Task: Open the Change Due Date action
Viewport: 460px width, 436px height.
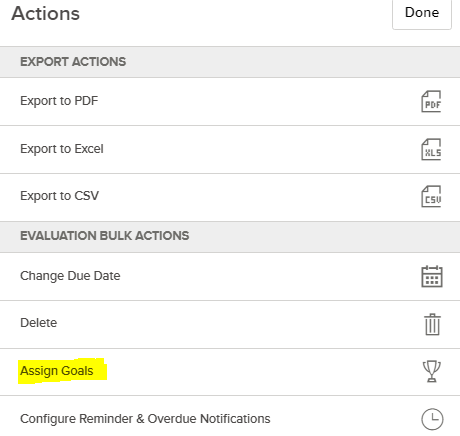Action: (x=70, y=276)
